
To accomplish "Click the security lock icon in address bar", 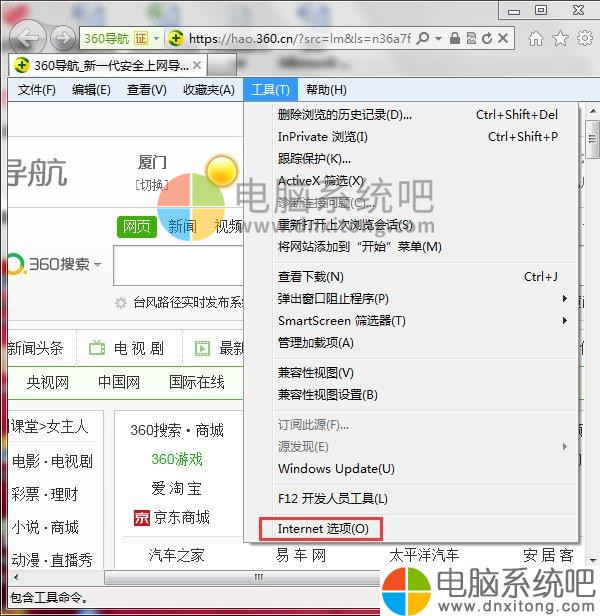I will pos(455,38).
